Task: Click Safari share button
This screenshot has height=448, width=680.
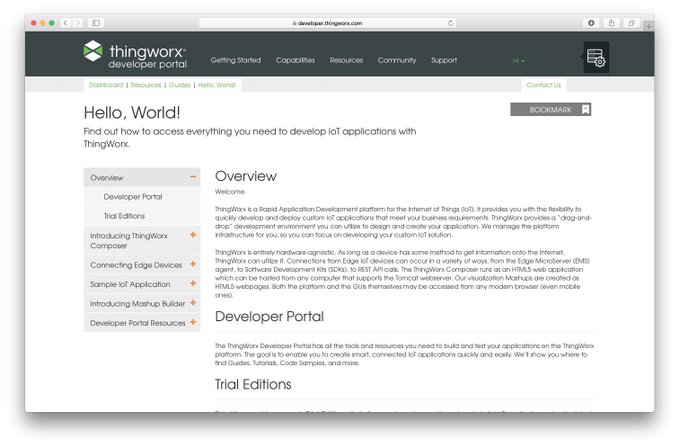Action: 611,23
